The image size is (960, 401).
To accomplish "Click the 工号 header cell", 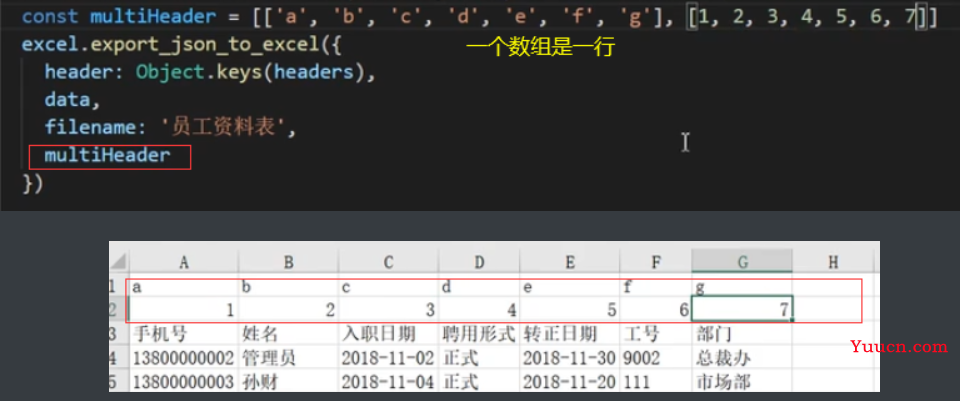I will 656,334.
